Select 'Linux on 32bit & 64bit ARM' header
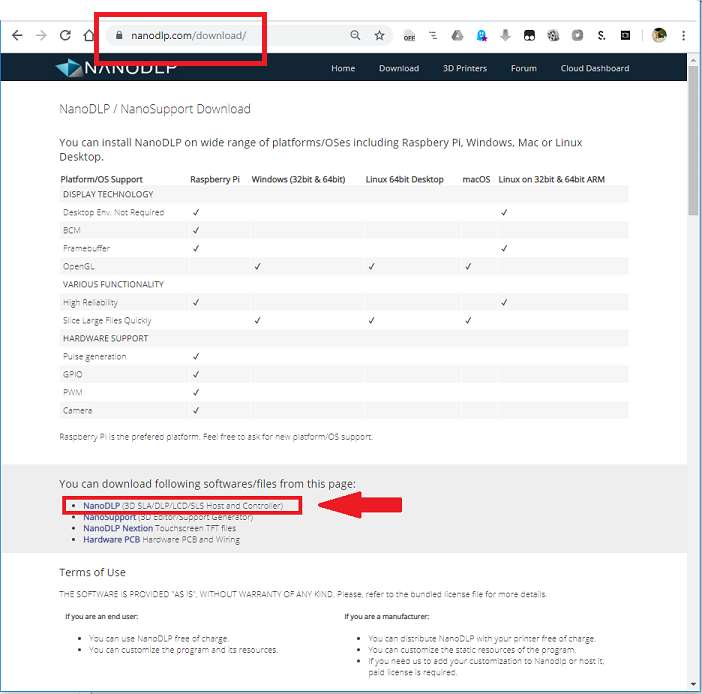The width and height of the screenshot is (702, 694). click(x=552, y=179)
